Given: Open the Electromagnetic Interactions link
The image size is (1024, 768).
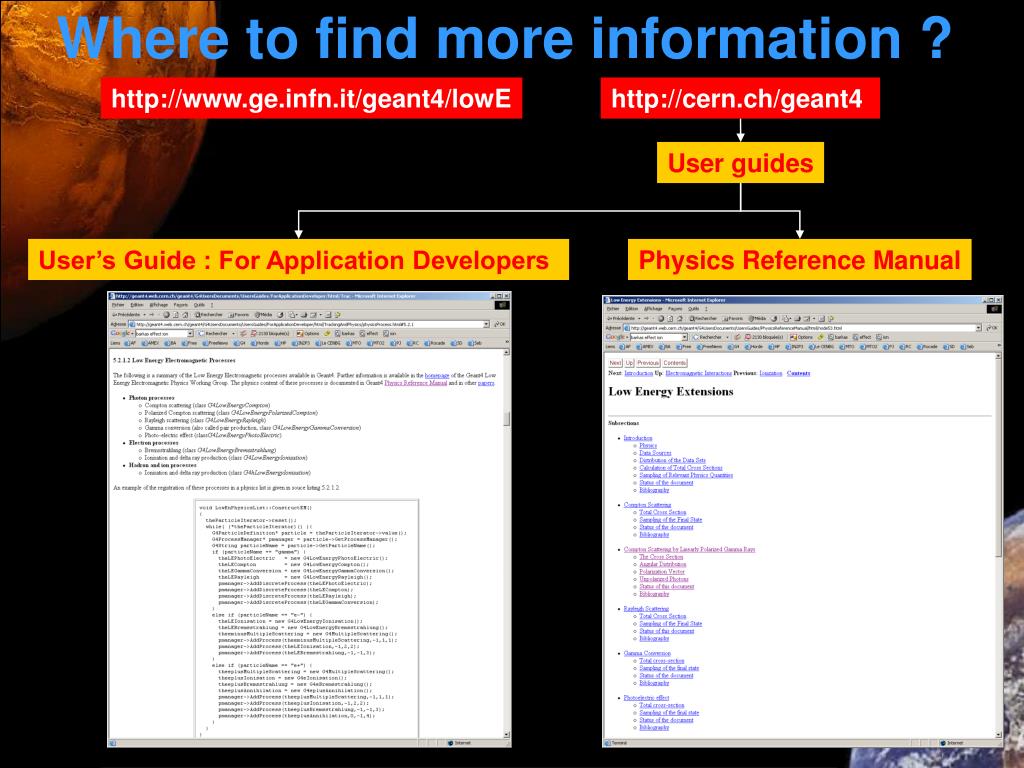Looking at the screenshot, I should click(x=698, y=373).
